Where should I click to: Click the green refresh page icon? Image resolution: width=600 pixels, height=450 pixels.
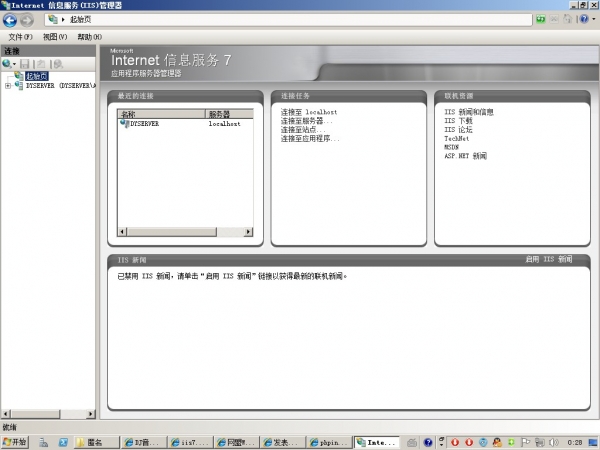click(x=540, y=19)
